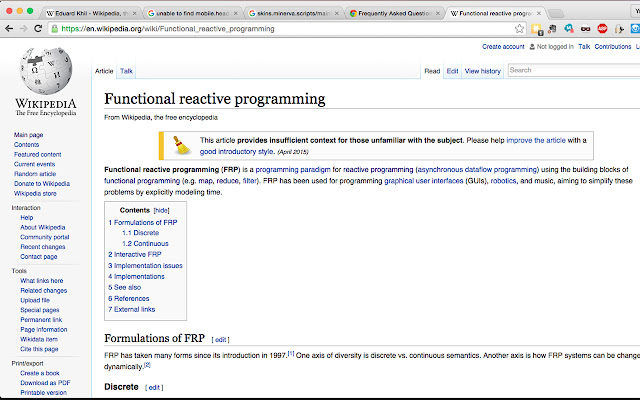Open the Talk tab beside Article

pyautogui.click(x=126, y=71)
